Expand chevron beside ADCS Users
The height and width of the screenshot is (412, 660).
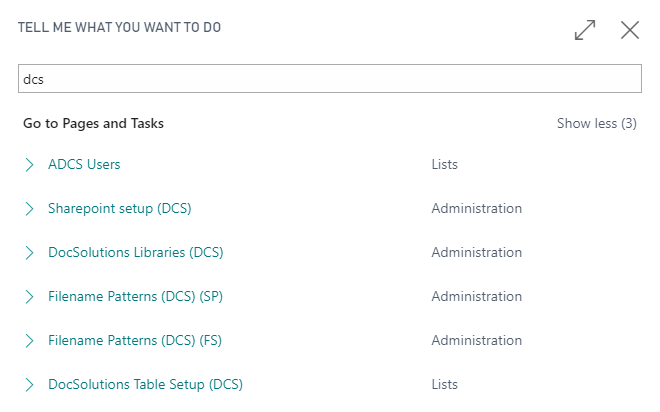click(29, 165)
